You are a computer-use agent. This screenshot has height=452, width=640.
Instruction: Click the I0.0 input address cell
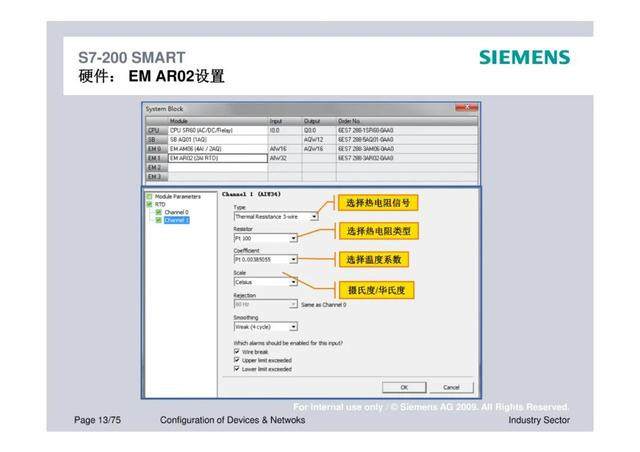pyautogui.click(x=285, y=130)
